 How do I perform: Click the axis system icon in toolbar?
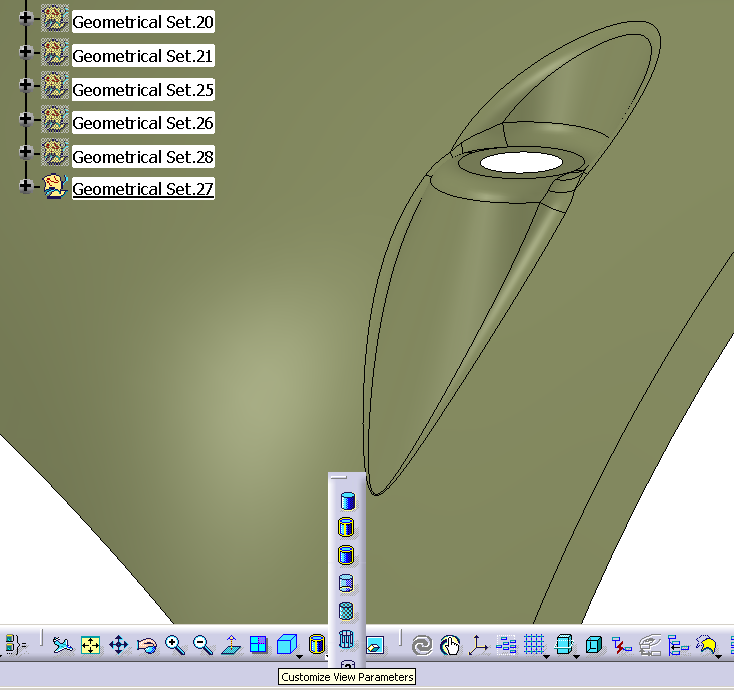pyautogui.click(x=478, y=645)
